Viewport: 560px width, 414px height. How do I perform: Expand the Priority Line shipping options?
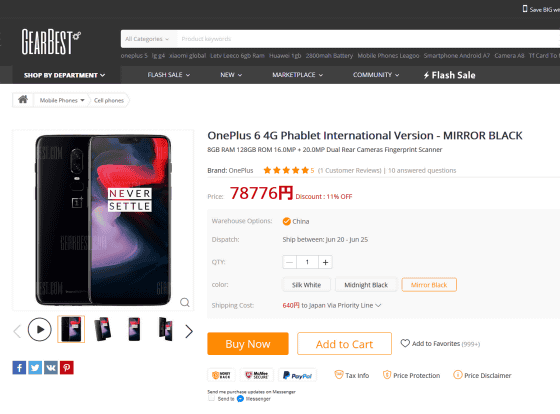[378, 305]
